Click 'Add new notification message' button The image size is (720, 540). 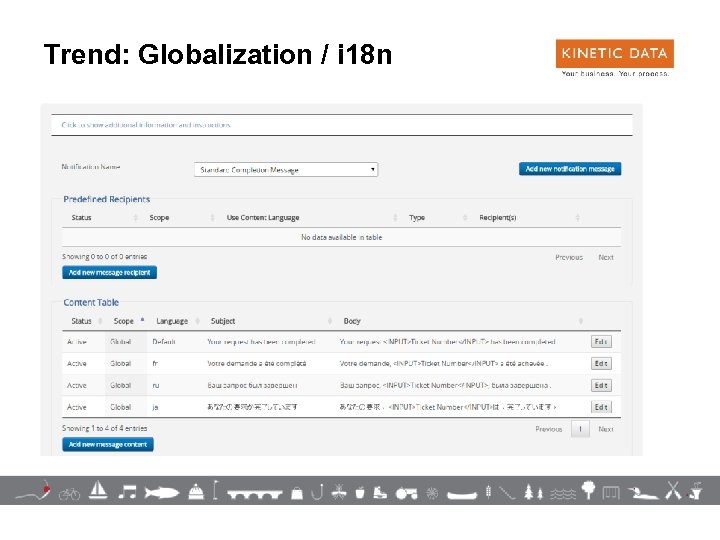[570, 169]
